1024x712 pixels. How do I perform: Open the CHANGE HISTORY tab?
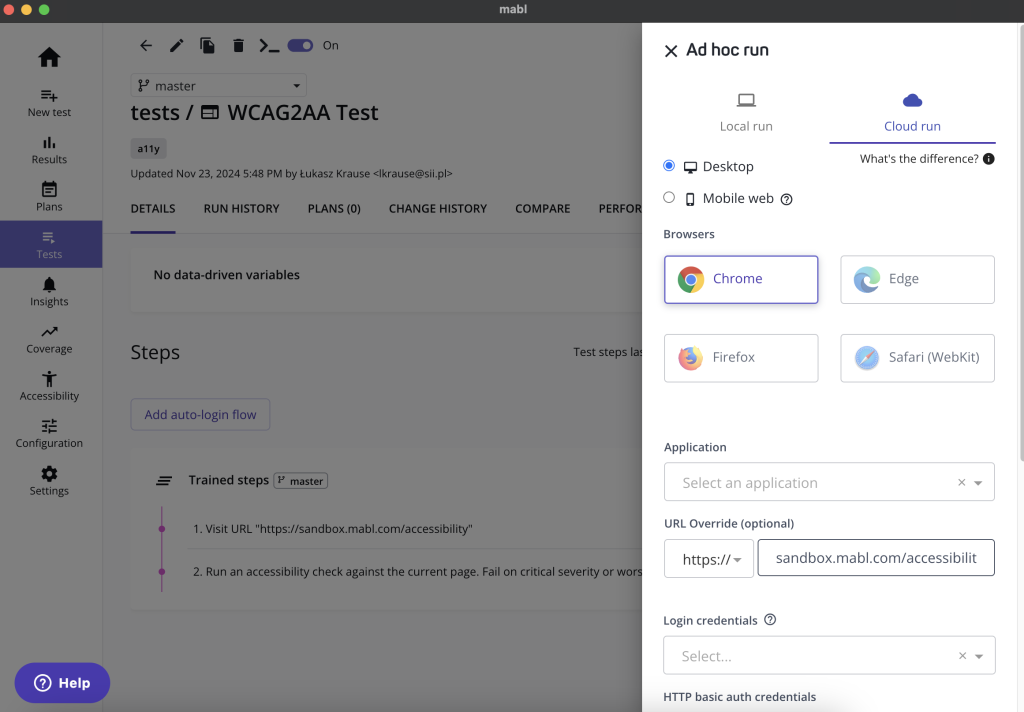coord(438,209)
